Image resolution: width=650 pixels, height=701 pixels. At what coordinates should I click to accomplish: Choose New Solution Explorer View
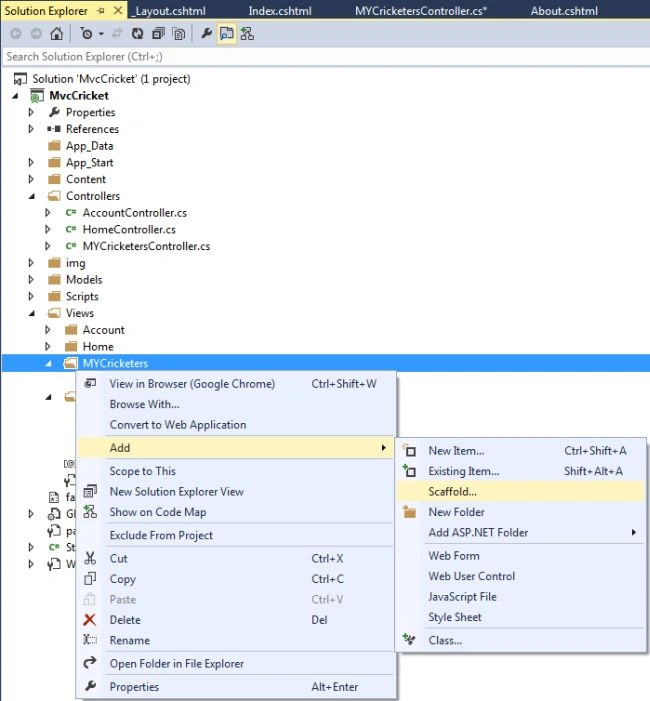pyautogui.click(x=237, y=492)
